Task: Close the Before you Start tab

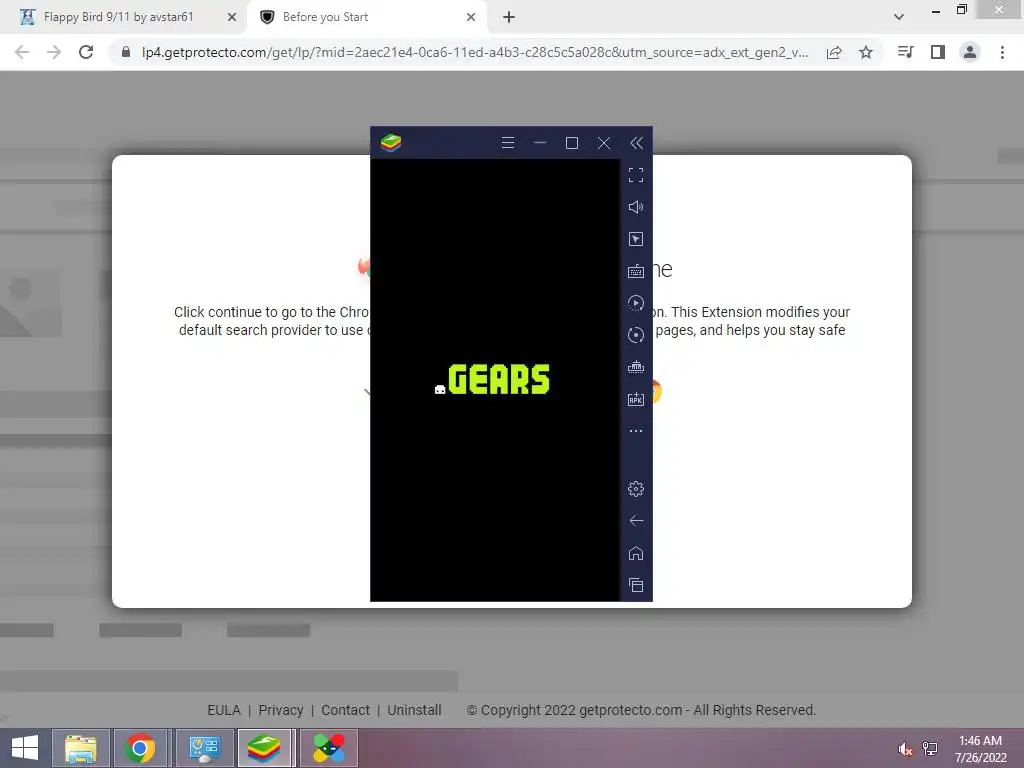Action: click(471, 17)
